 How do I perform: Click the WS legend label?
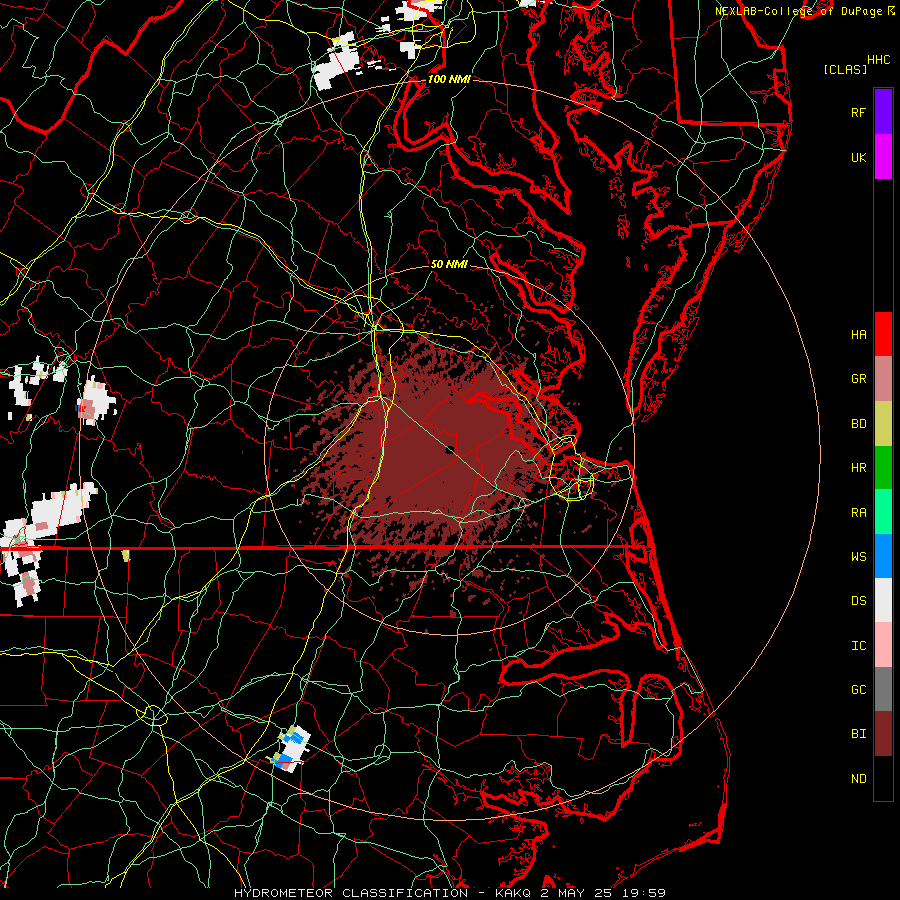858,556
